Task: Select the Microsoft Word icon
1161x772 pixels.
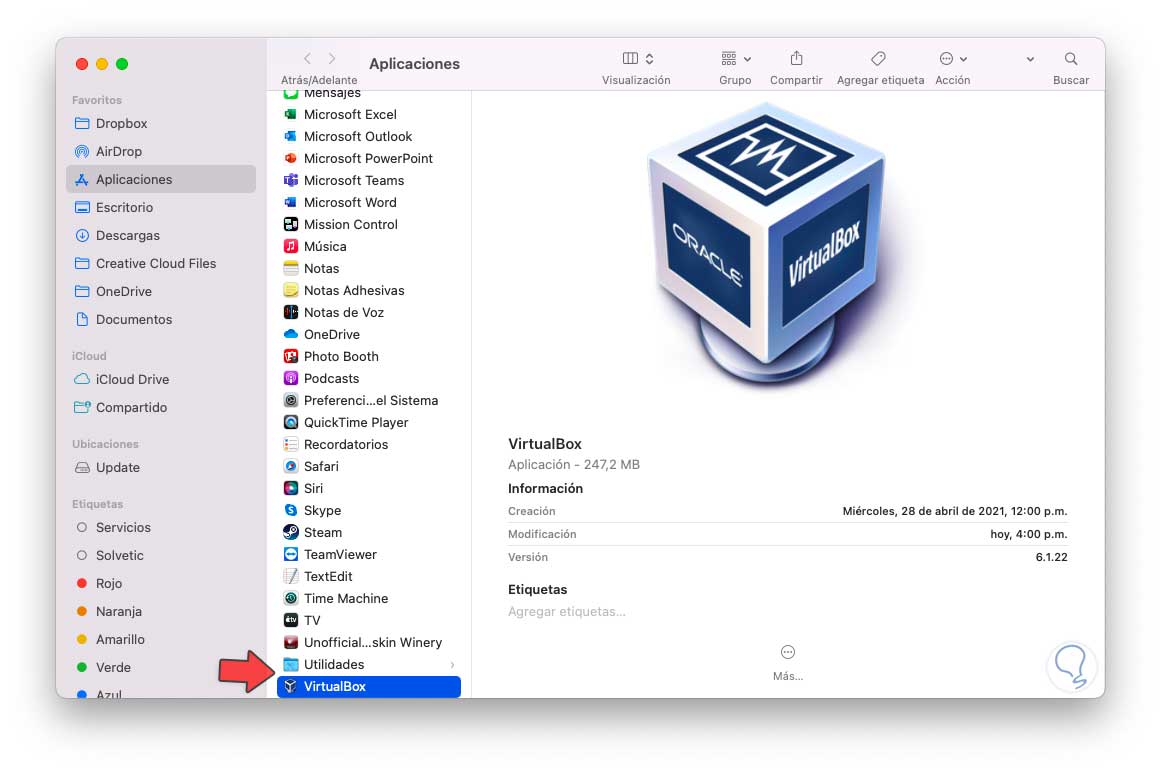Action: [x=291, y=202]
